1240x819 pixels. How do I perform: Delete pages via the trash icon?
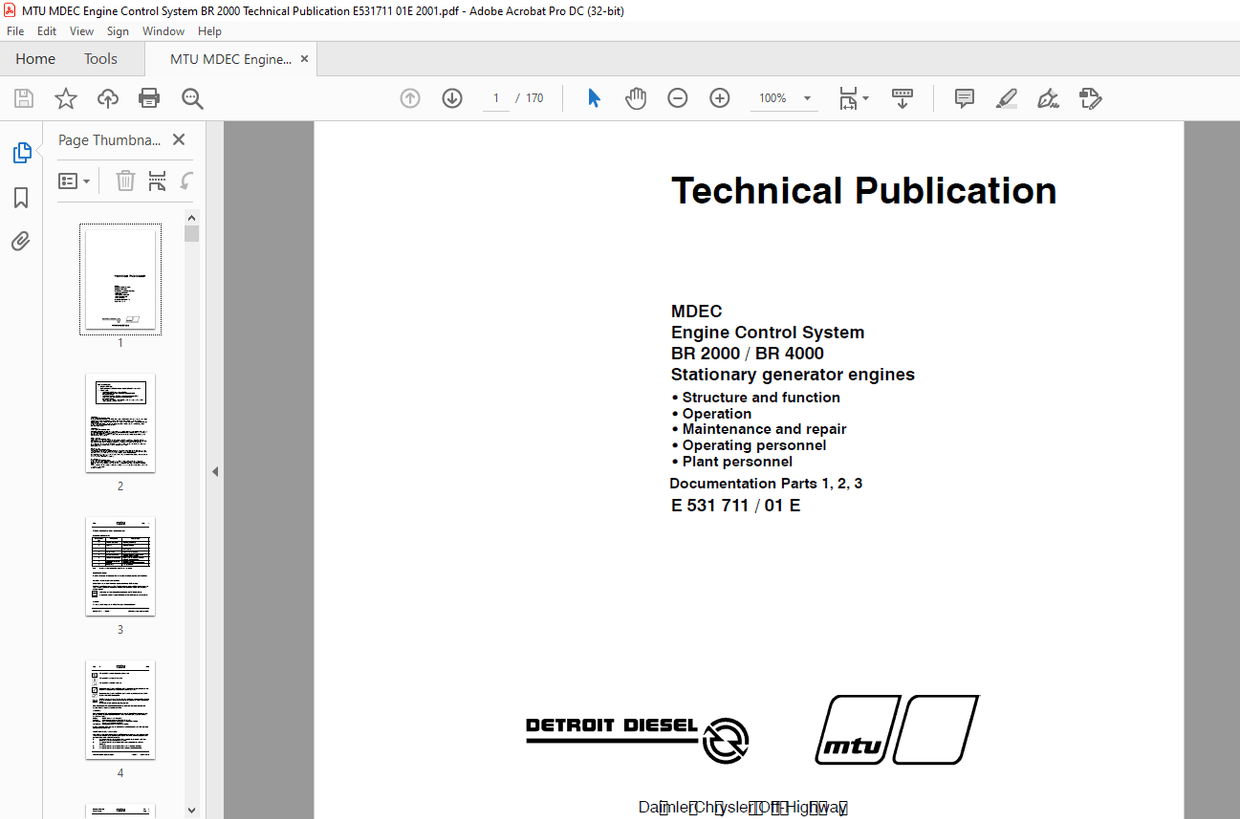(x=125, y=181)
